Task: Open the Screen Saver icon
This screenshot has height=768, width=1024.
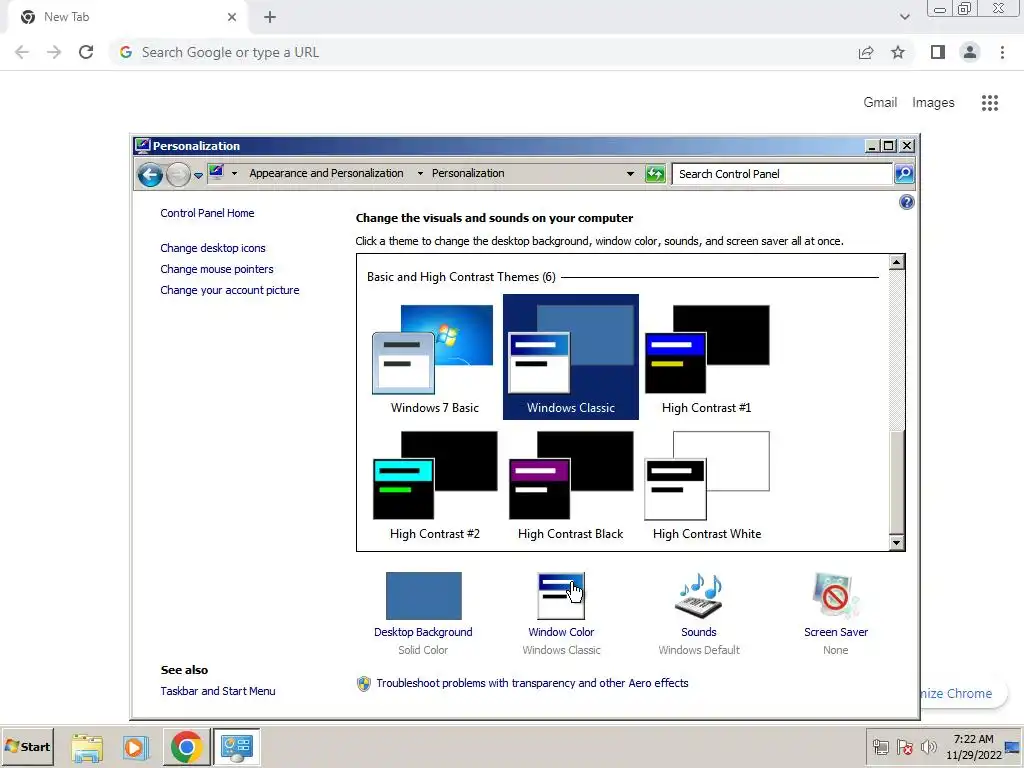Action: point(835,596)
